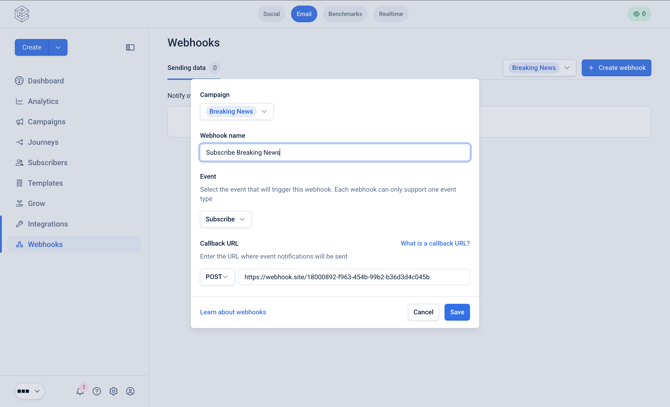Open notifications bell icon
This screenshot has width=670, height=407.
pos(80,391)
